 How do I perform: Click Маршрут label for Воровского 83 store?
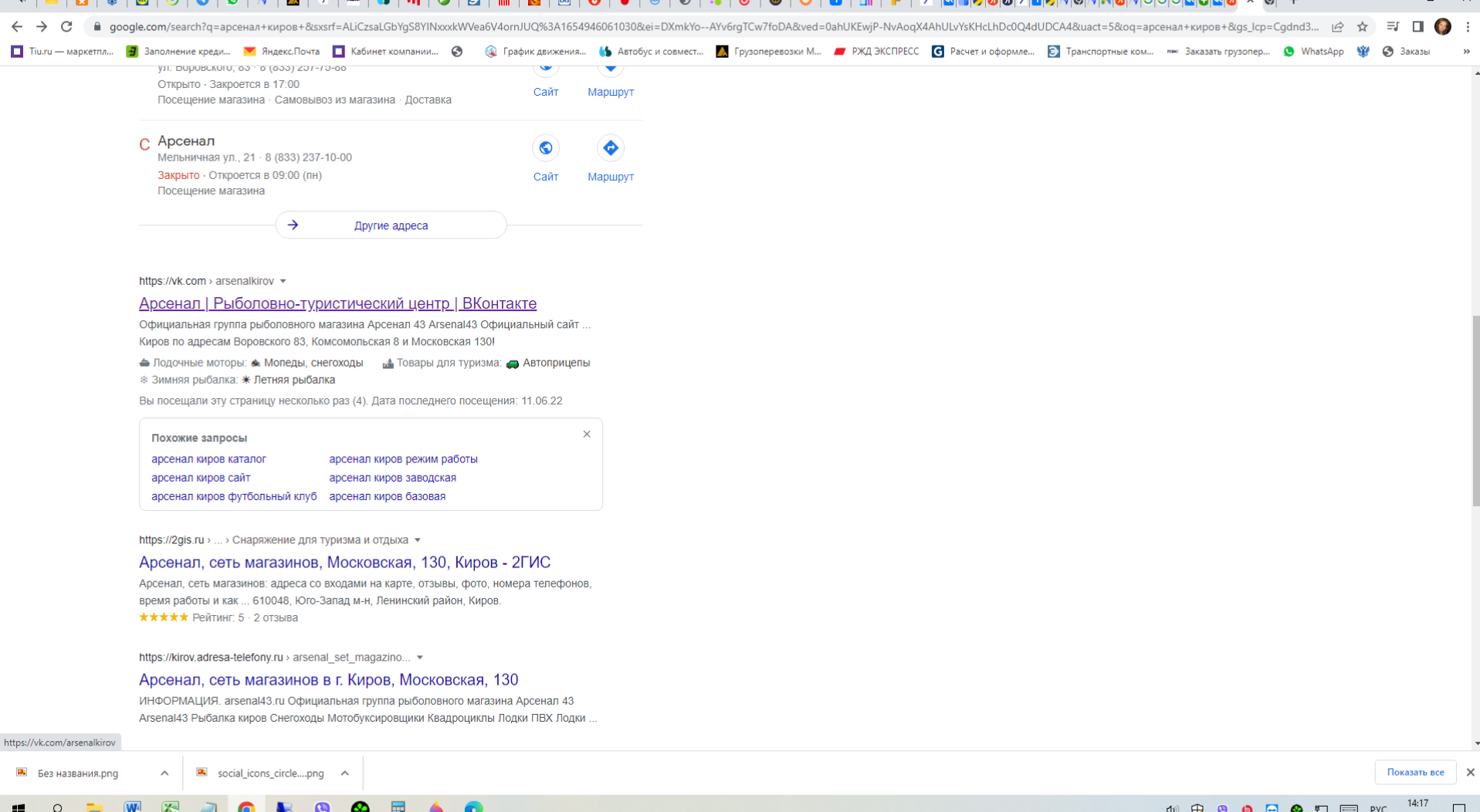coord(611,92)
